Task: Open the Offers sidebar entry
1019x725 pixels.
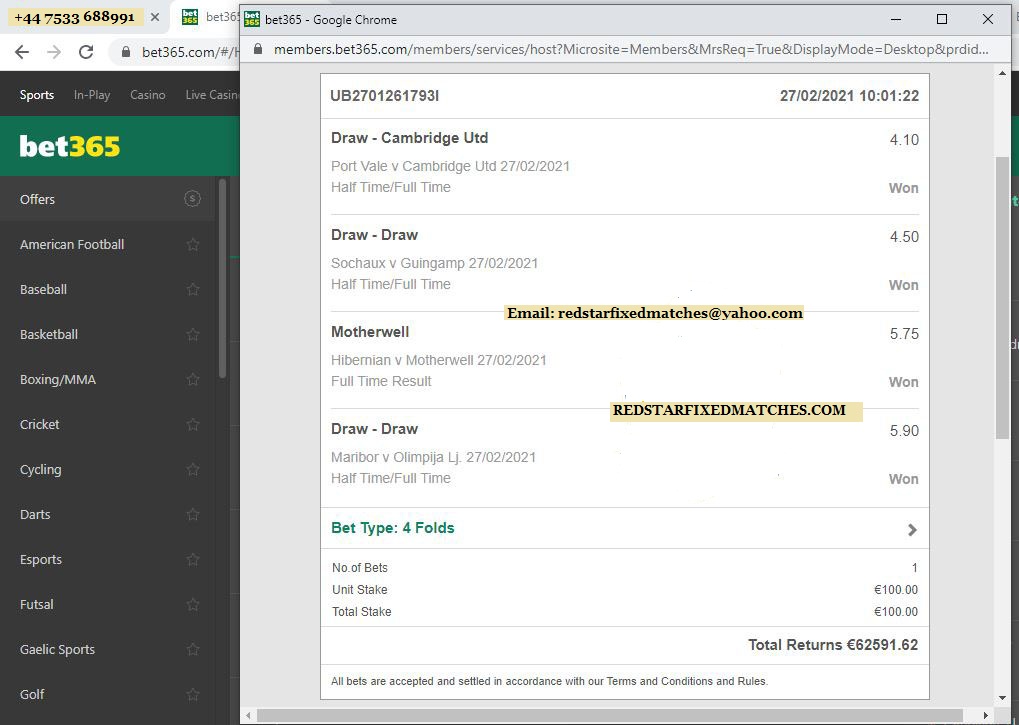Action: 107,199
